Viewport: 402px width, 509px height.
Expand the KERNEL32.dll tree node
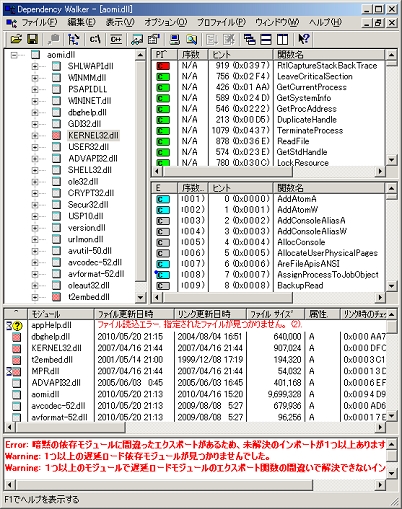[x=35, y=136]
